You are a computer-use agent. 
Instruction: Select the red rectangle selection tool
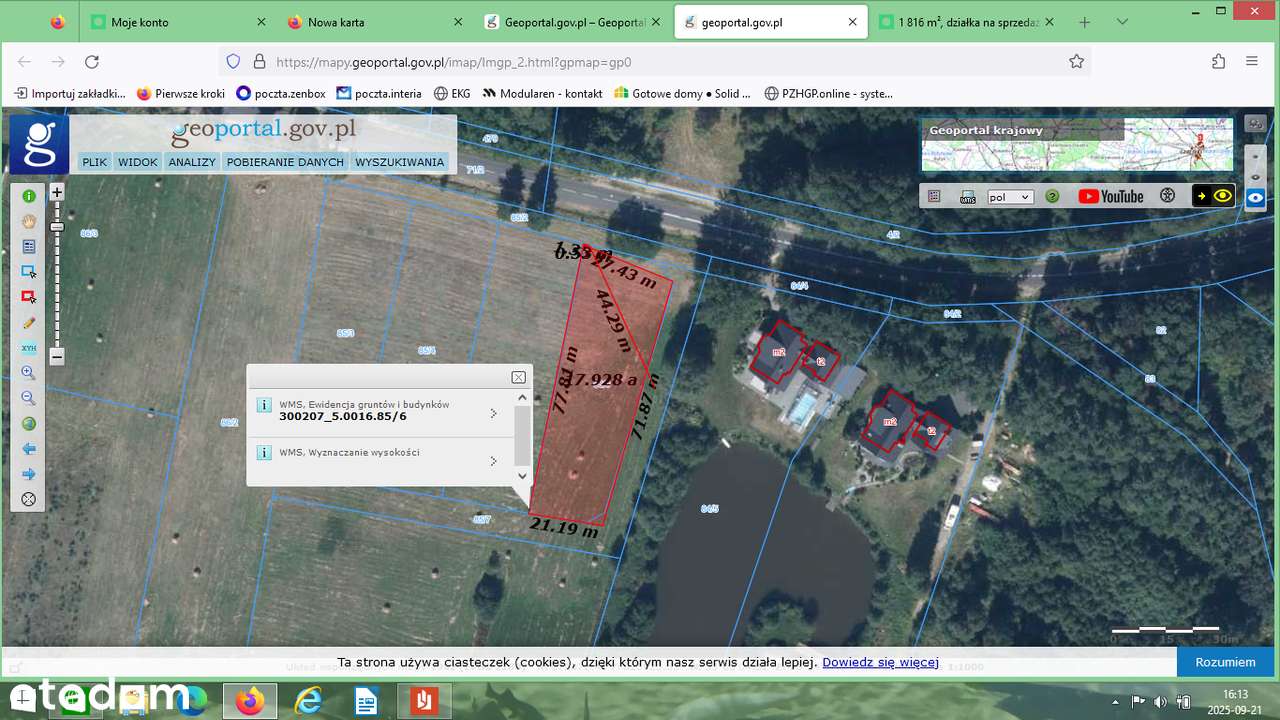coord(29,297)
